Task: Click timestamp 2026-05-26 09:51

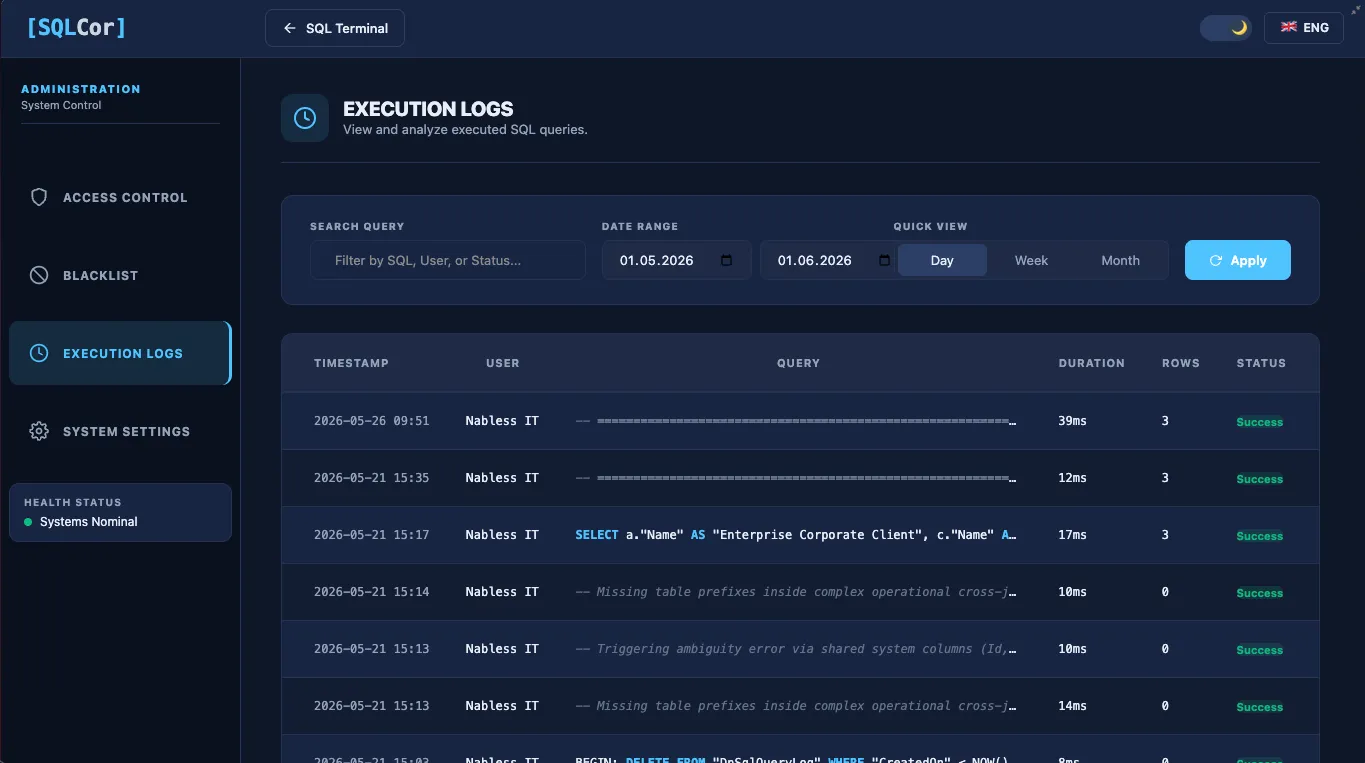Action: coord(371,421)
